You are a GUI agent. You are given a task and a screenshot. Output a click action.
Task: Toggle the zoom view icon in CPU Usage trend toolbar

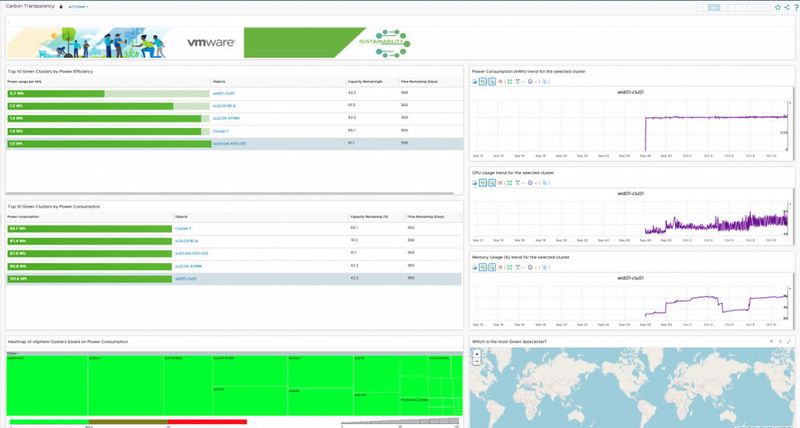point(492,183)
